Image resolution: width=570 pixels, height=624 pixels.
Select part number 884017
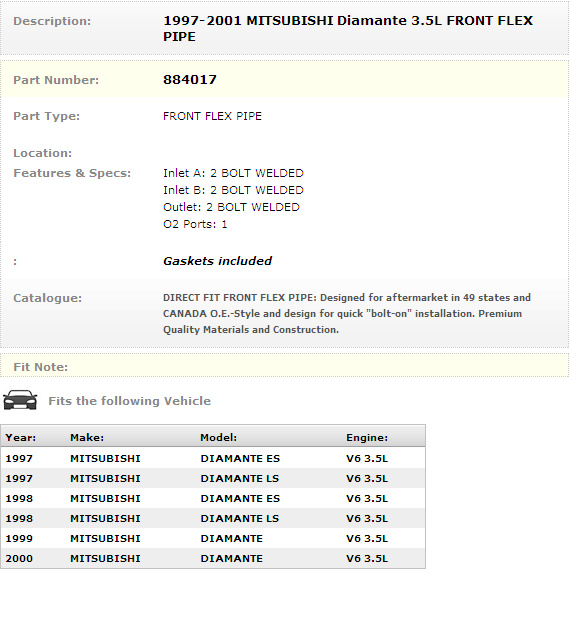[x=190, y=80]
